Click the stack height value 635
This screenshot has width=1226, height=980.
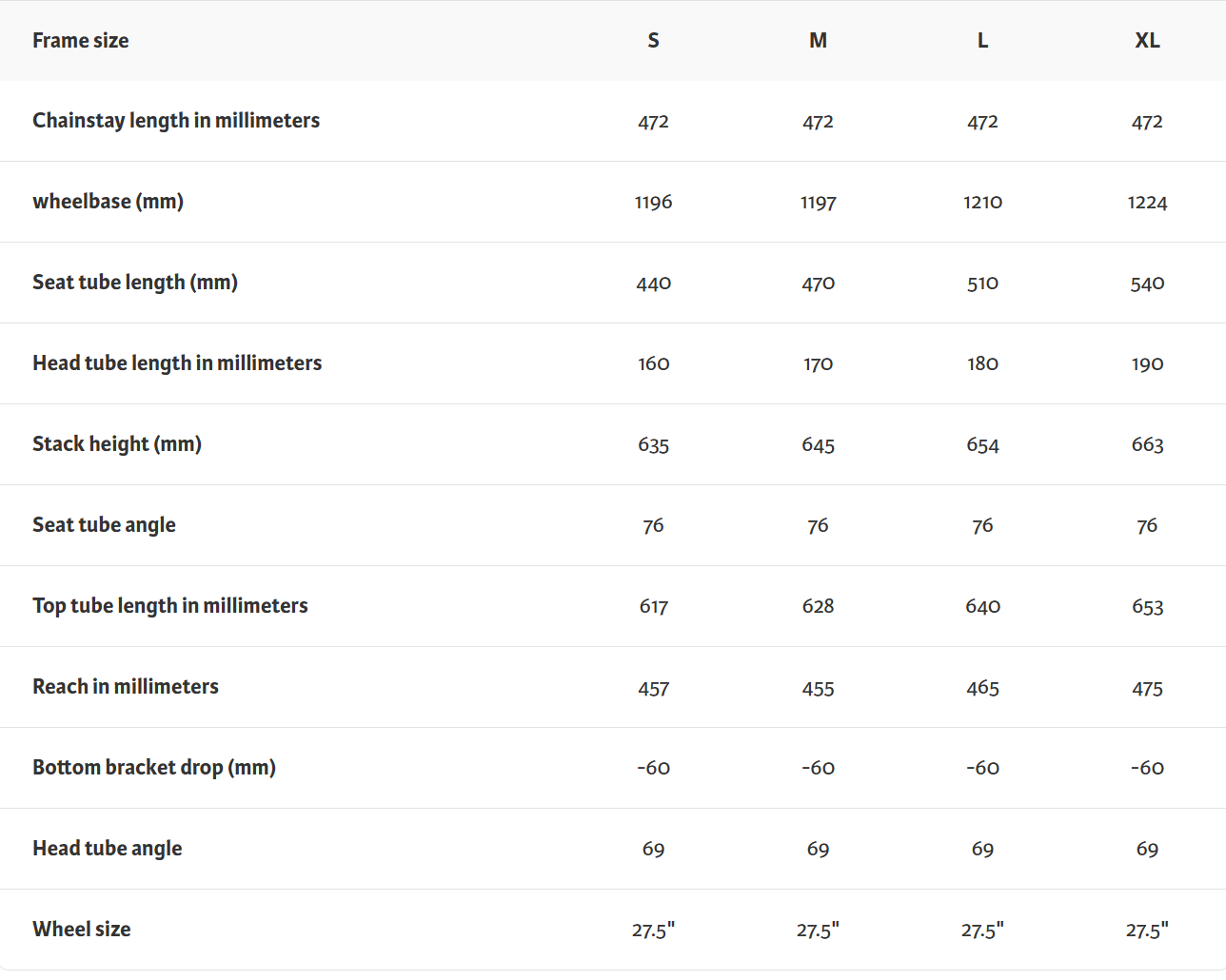(x=653, y=445)
